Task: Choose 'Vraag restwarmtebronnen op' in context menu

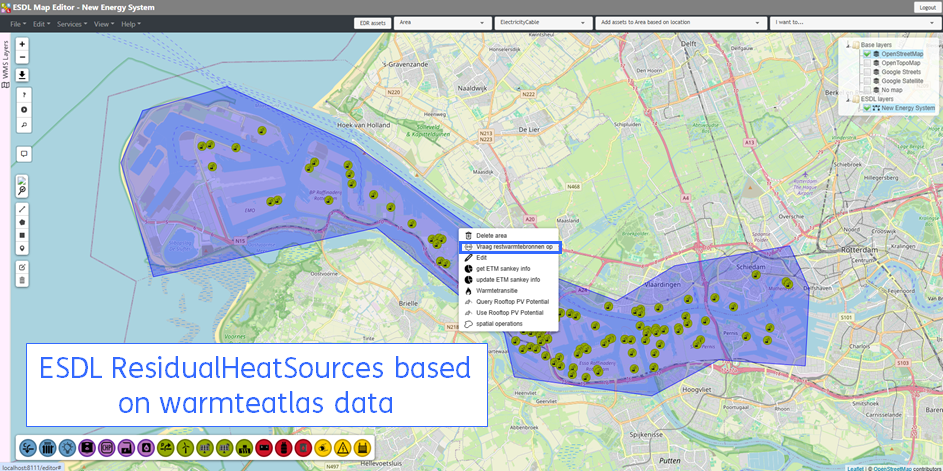Action: pyautogui.click(x=514, y=246)
